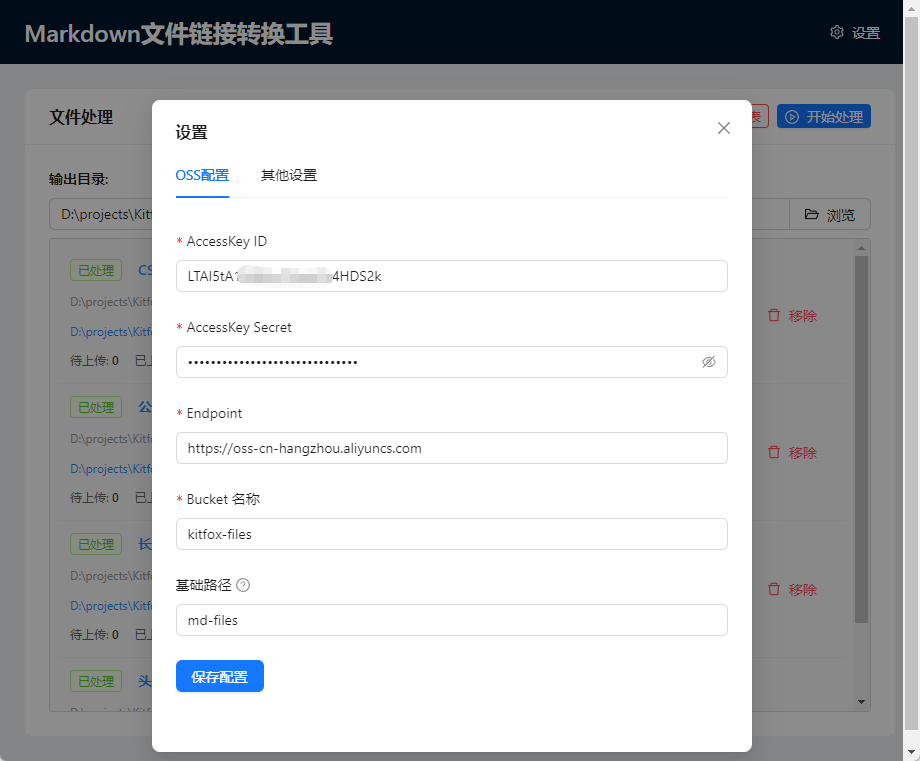The width and height of the screenshot is (920, 761).
Task: Open the settings gear icon in the header
Action: click(x=837, y=31)
